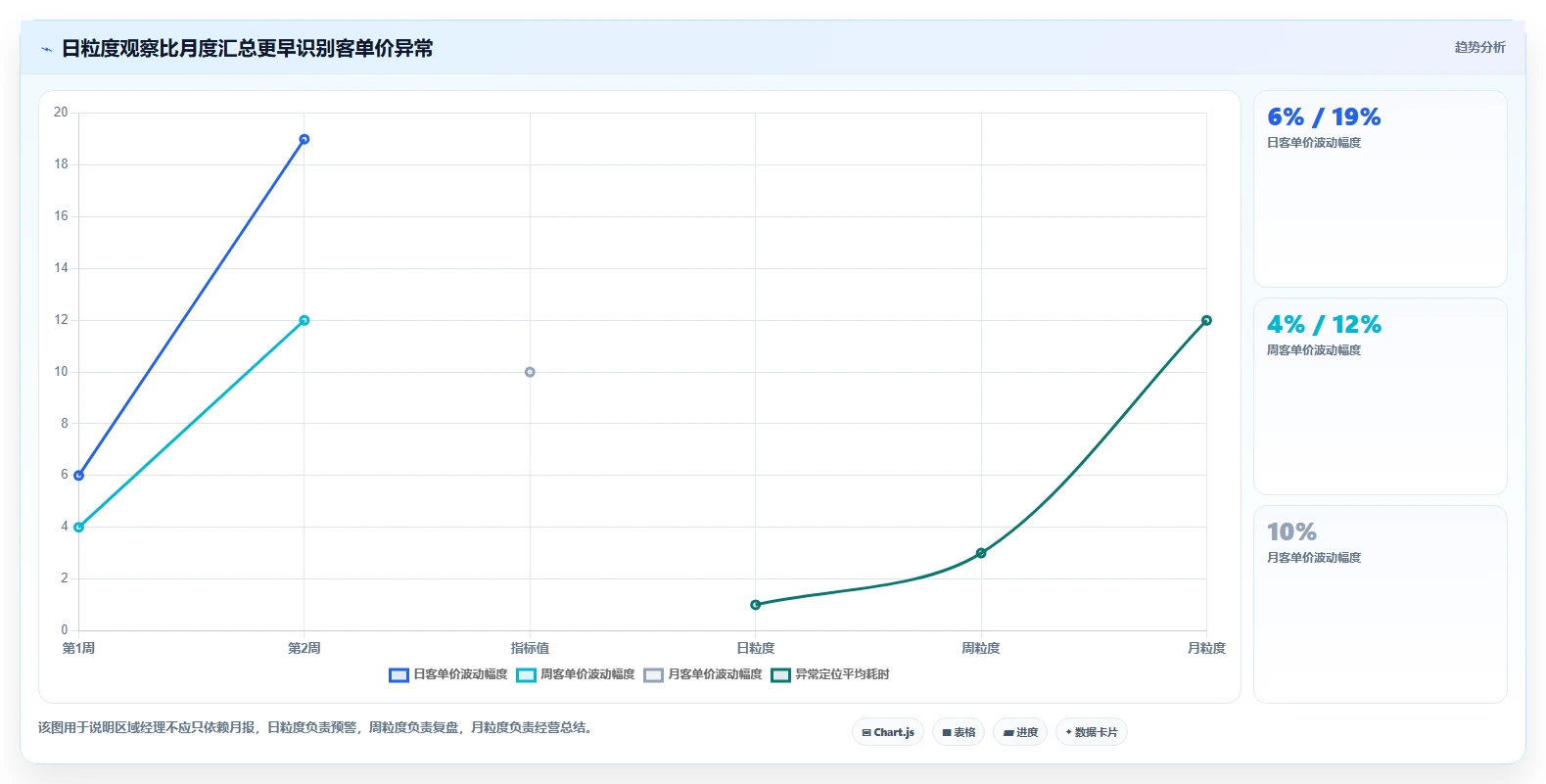Viewport: 1546px width, 784px height.
Task: Click the green data point at 周粒度
Action: pos(981,553)
